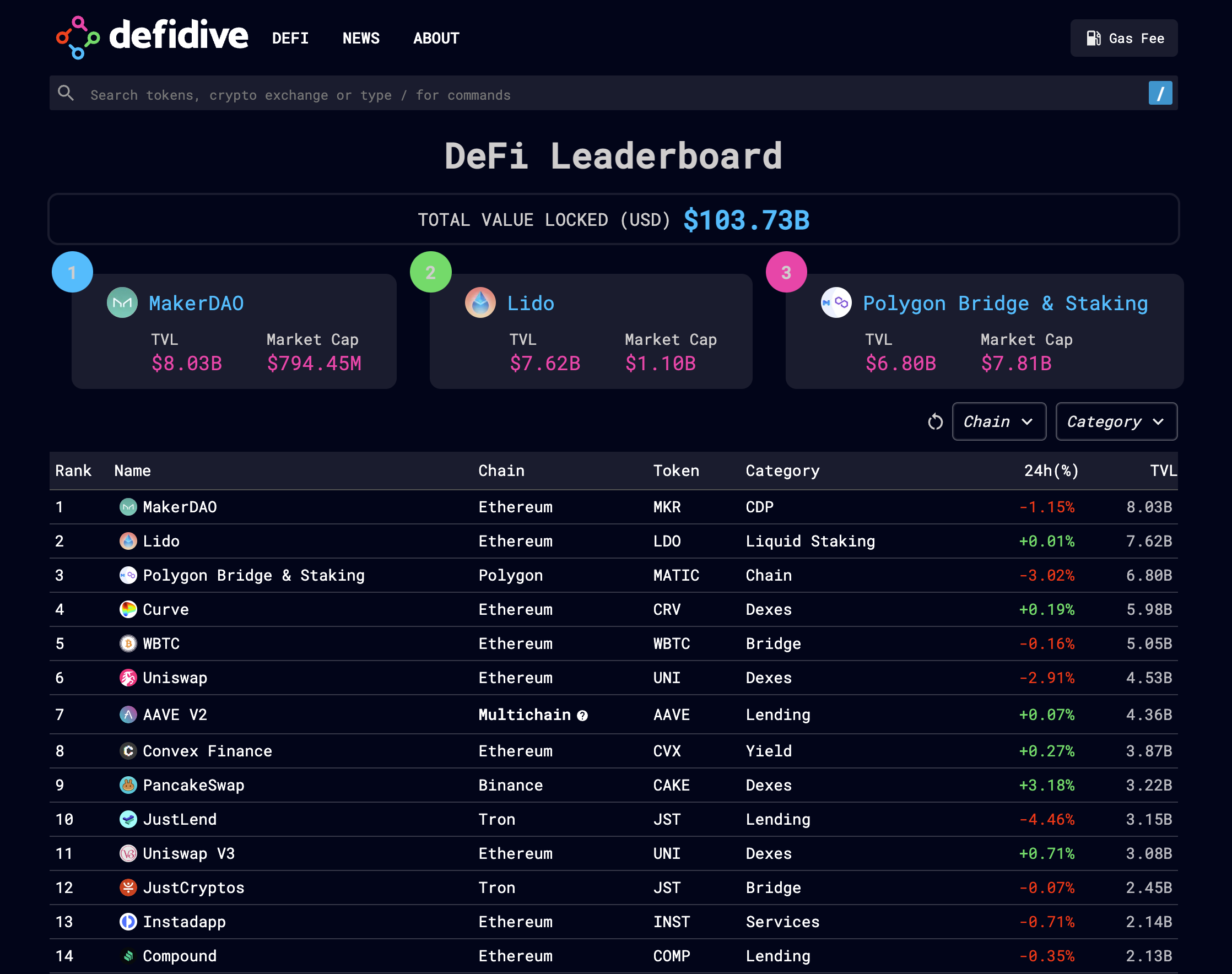Image resolution: width=1232 pixels, height=974 pixels.
Task: Click the Convex Finance icon
Action: (128, 751)
